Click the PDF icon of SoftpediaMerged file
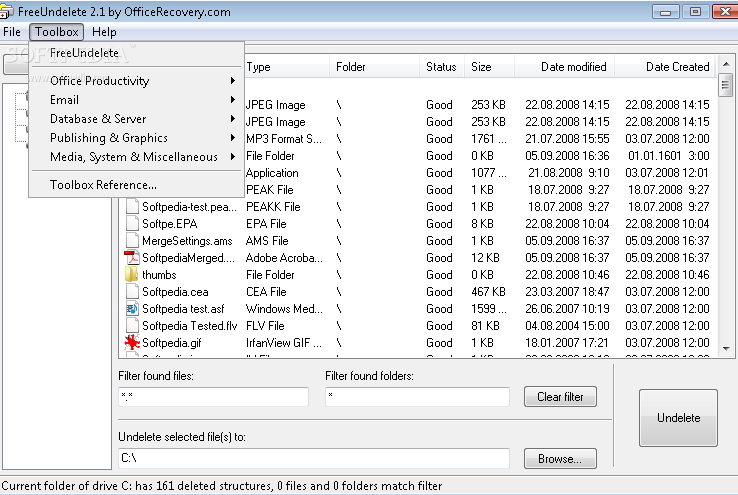Viewport: 738px width, 495px height. click(132, 258)
